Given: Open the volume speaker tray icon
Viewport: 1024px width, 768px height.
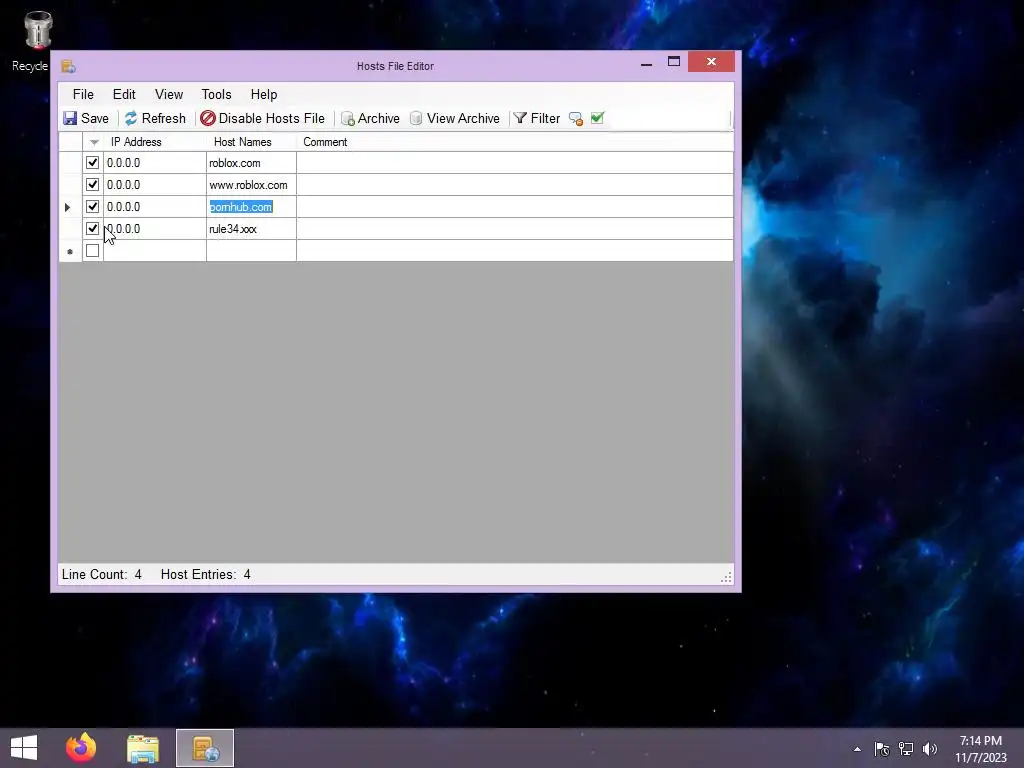Looking at the screenshot, I should tap(930, 749).
